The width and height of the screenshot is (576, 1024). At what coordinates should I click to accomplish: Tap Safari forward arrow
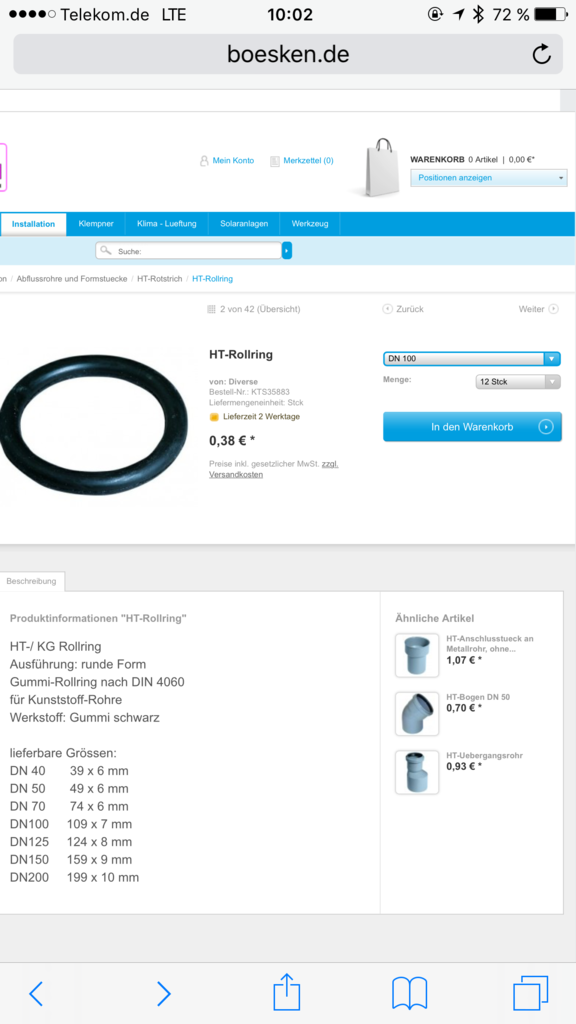(163, 993)
